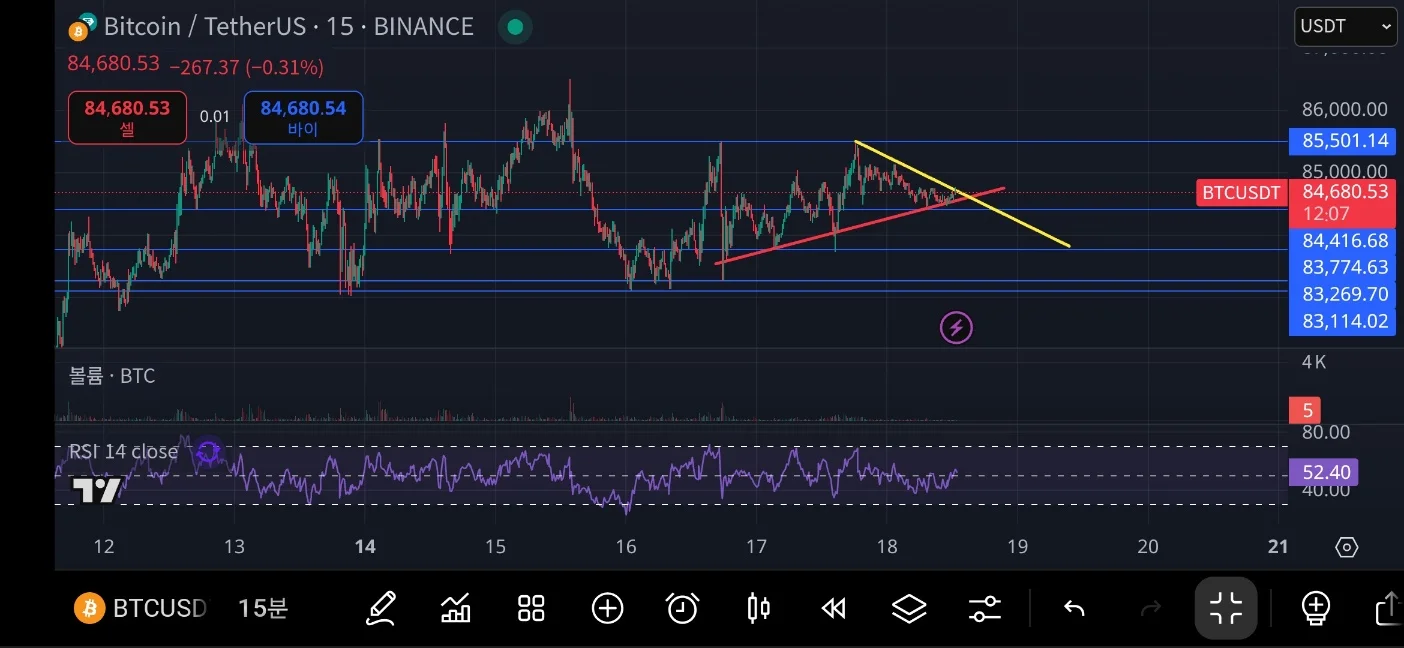The image size is (1404, 648).
Task: Open the 15분 timeframe selector
Action: click(263, 608)
